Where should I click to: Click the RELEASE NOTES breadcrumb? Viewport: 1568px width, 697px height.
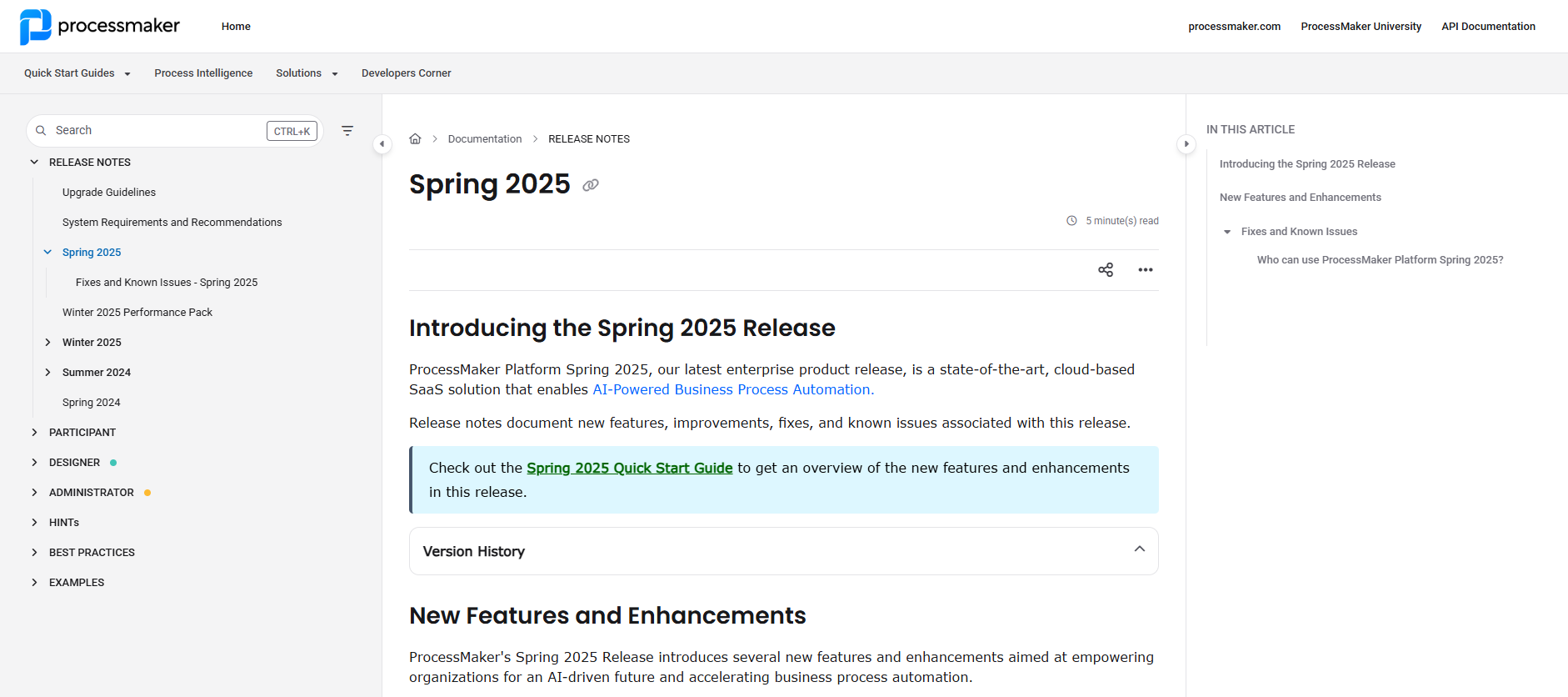tap(589, 139)
